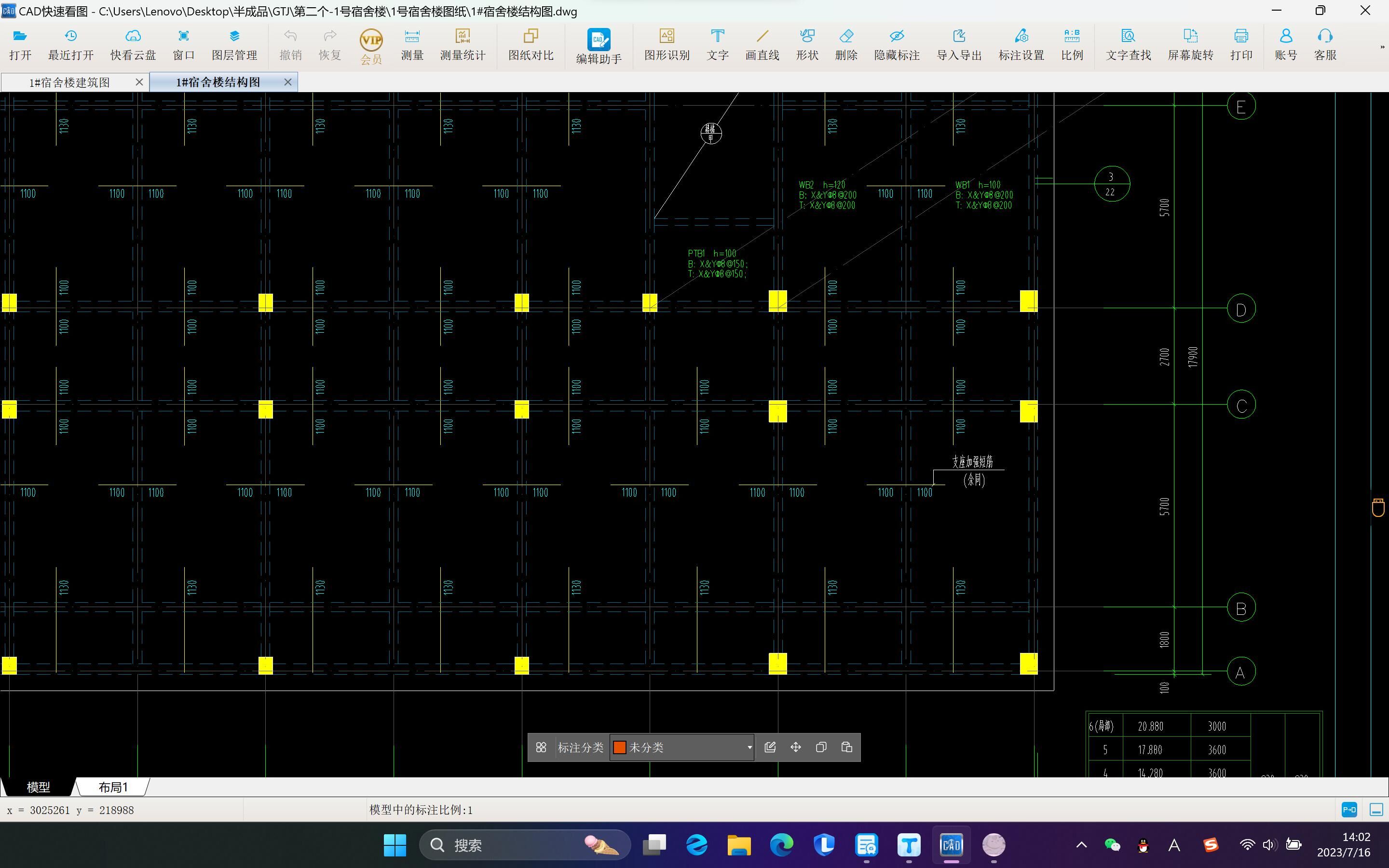Select the 文字 text tool
The image size is (1389, 868).
point(718,45)
